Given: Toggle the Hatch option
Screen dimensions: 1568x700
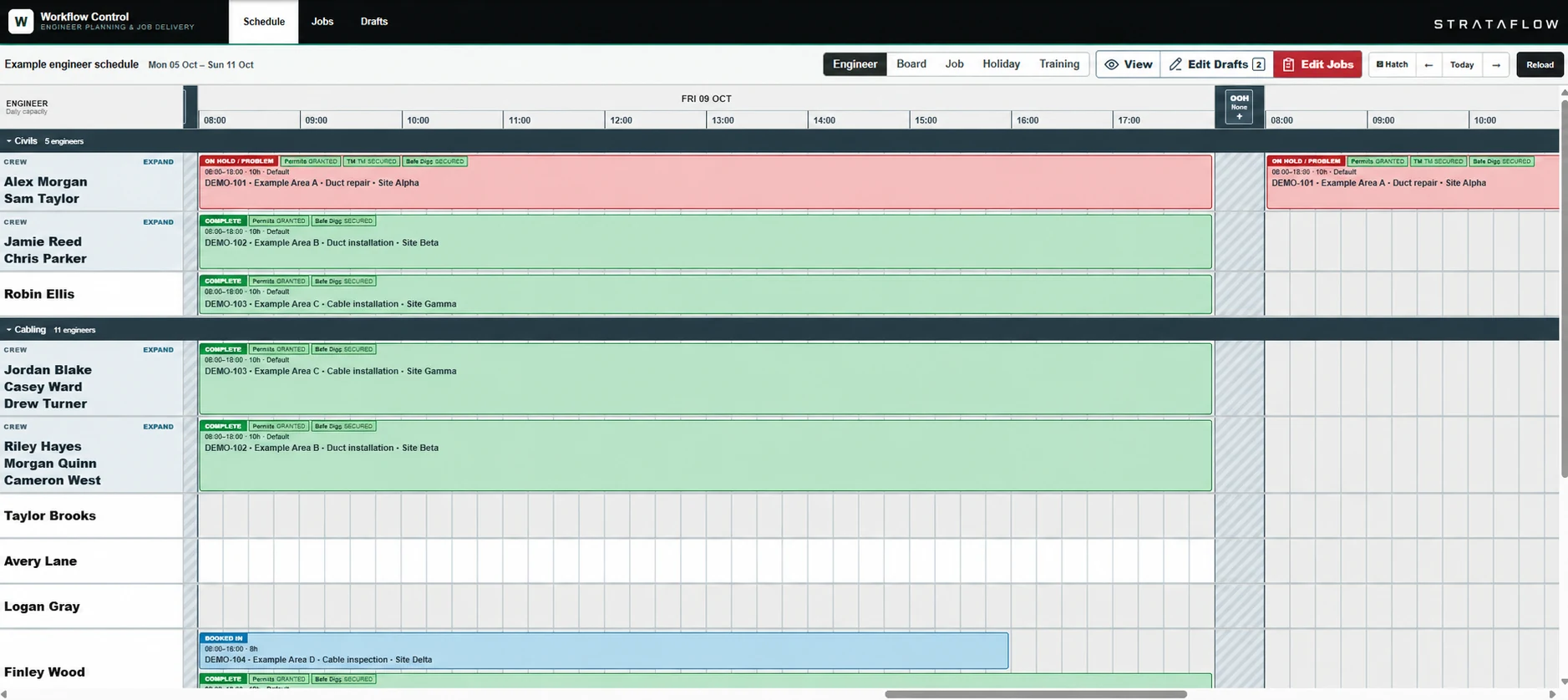Looking at the screenshot, I should 1392,64.
